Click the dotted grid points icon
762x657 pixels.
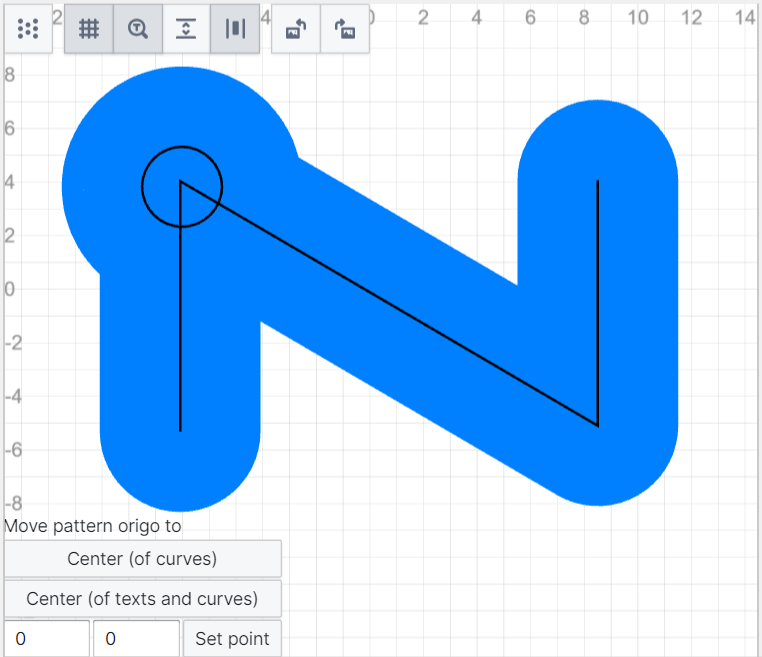(x=28, y=29)
